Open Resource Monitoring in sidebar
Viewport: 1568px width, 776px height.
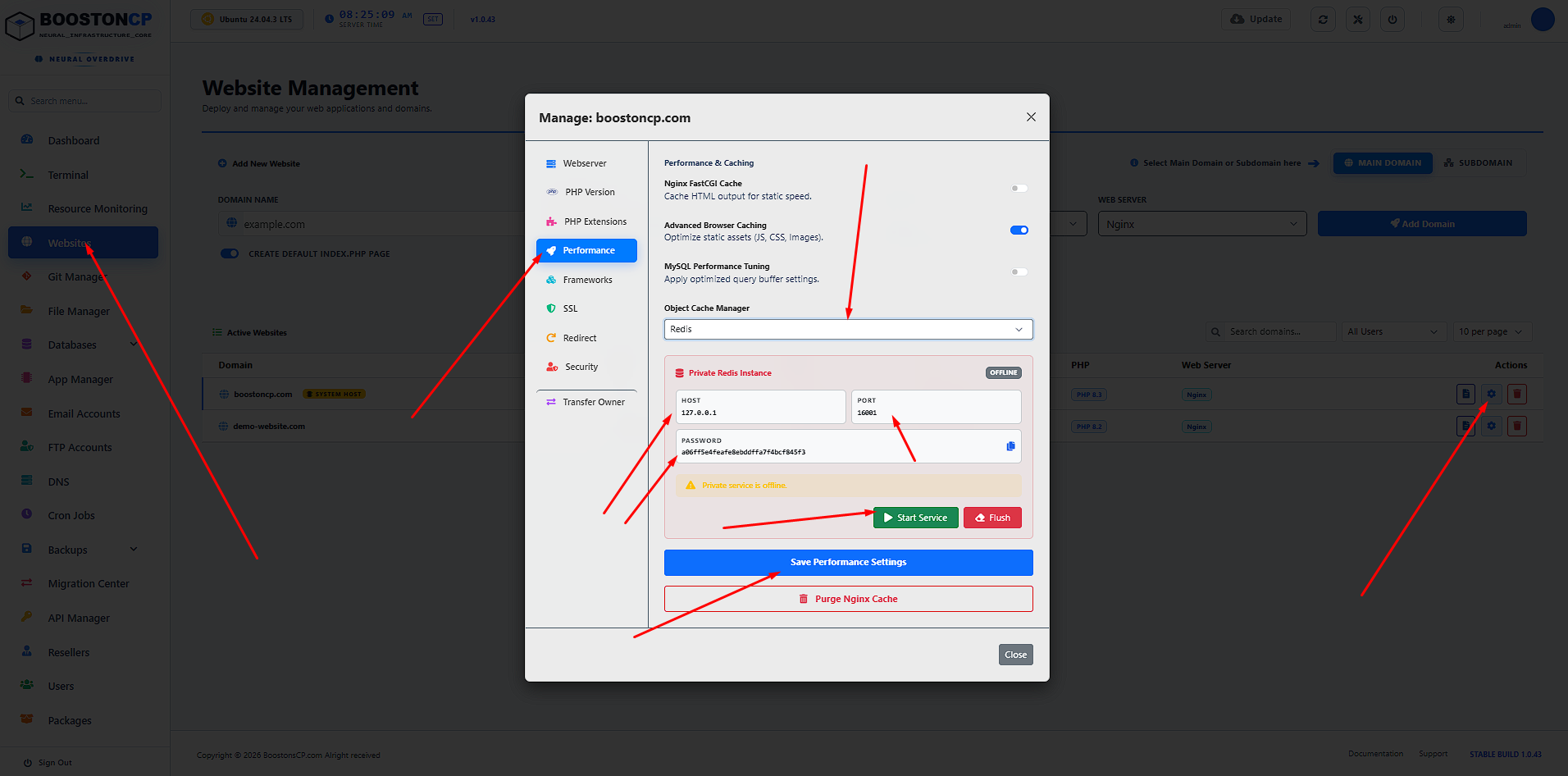(x=83, y=208)
